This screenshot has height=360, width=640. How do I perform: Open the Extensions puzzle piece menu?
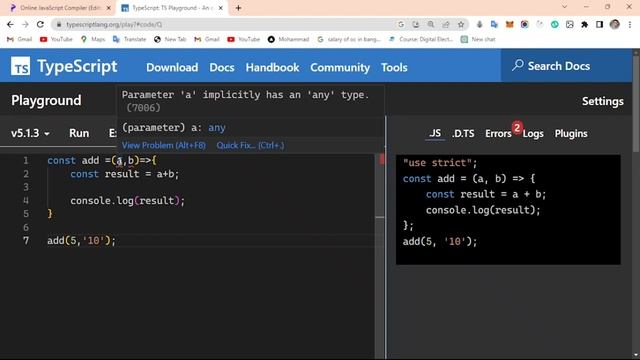(584, 24)
